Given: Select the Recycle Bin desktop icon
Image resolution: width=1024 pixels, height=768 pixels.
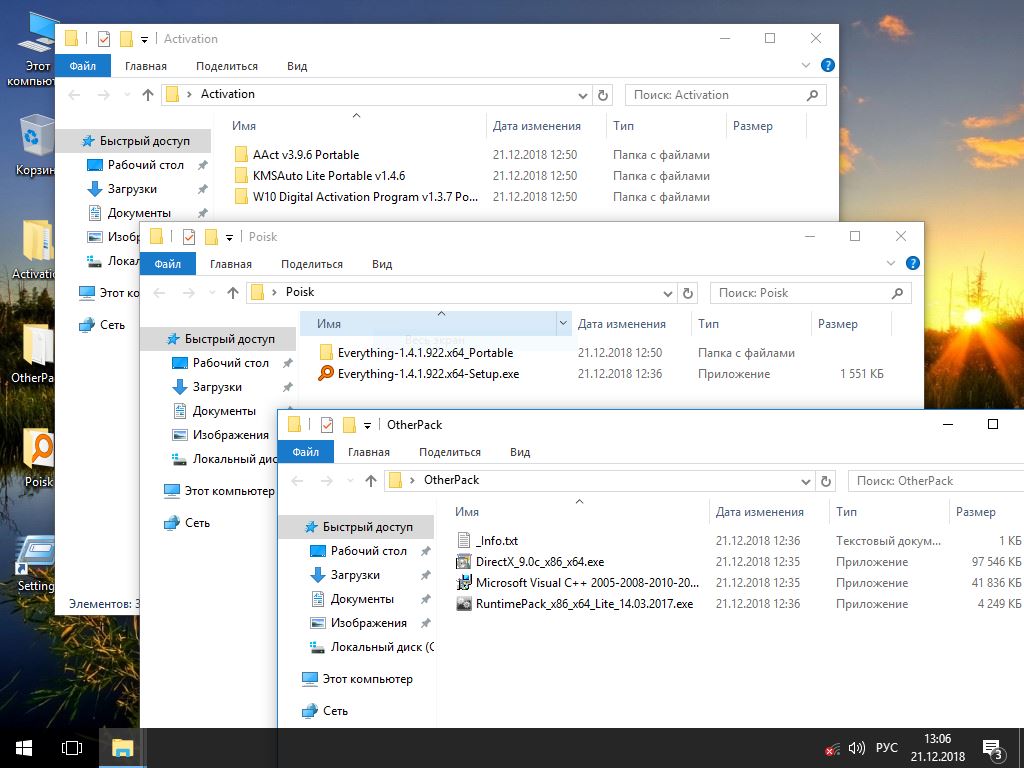Looking at the screenshot, I should point(34,145).
